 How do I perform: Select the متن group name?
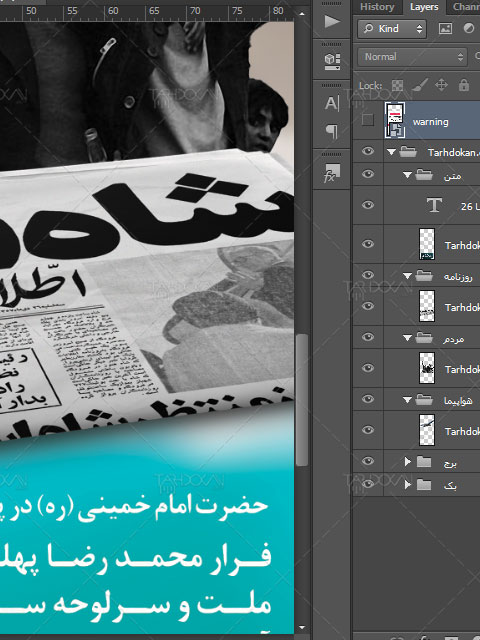(452, 176)
